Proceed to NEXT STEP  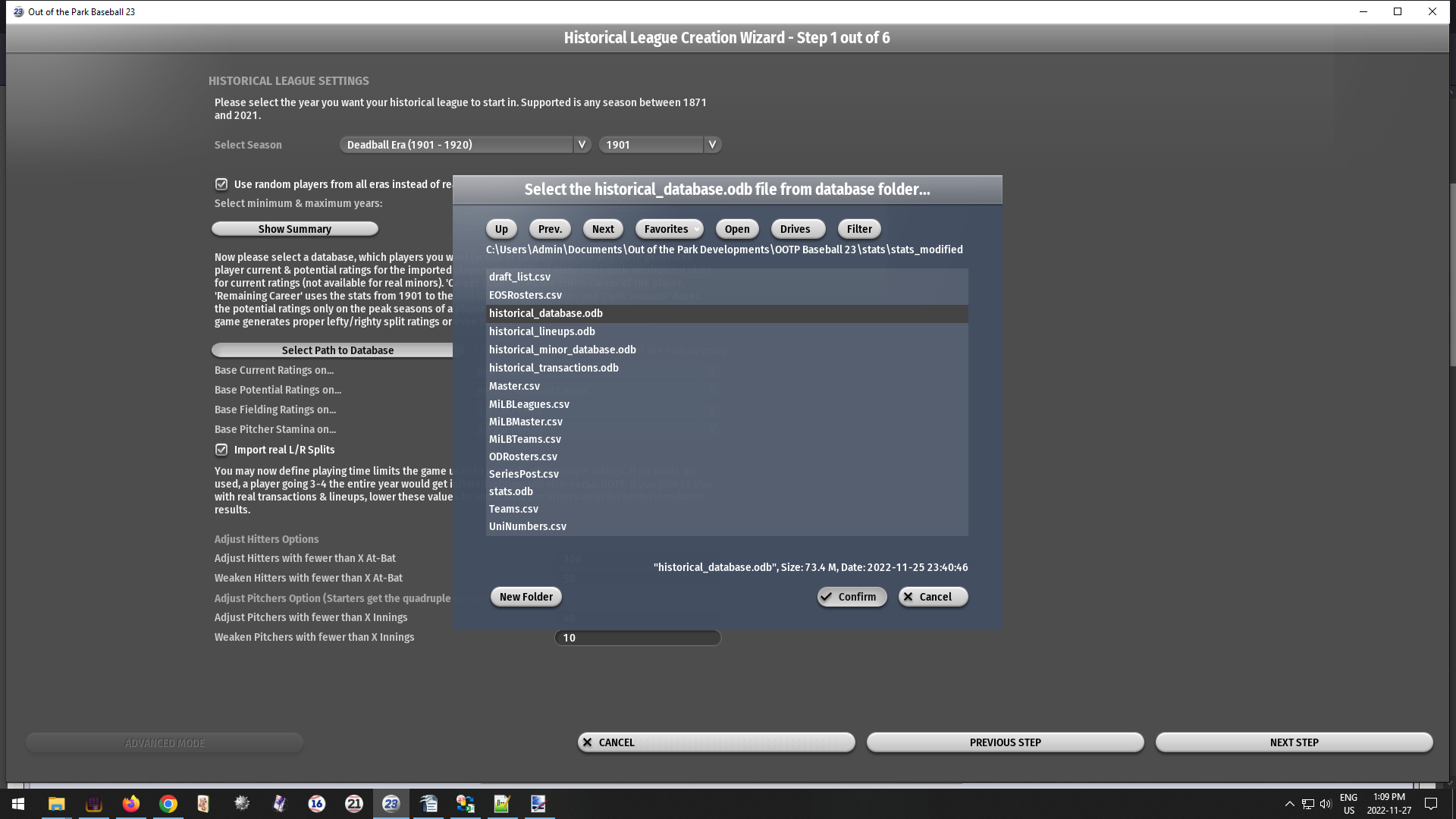[1294, 742]
